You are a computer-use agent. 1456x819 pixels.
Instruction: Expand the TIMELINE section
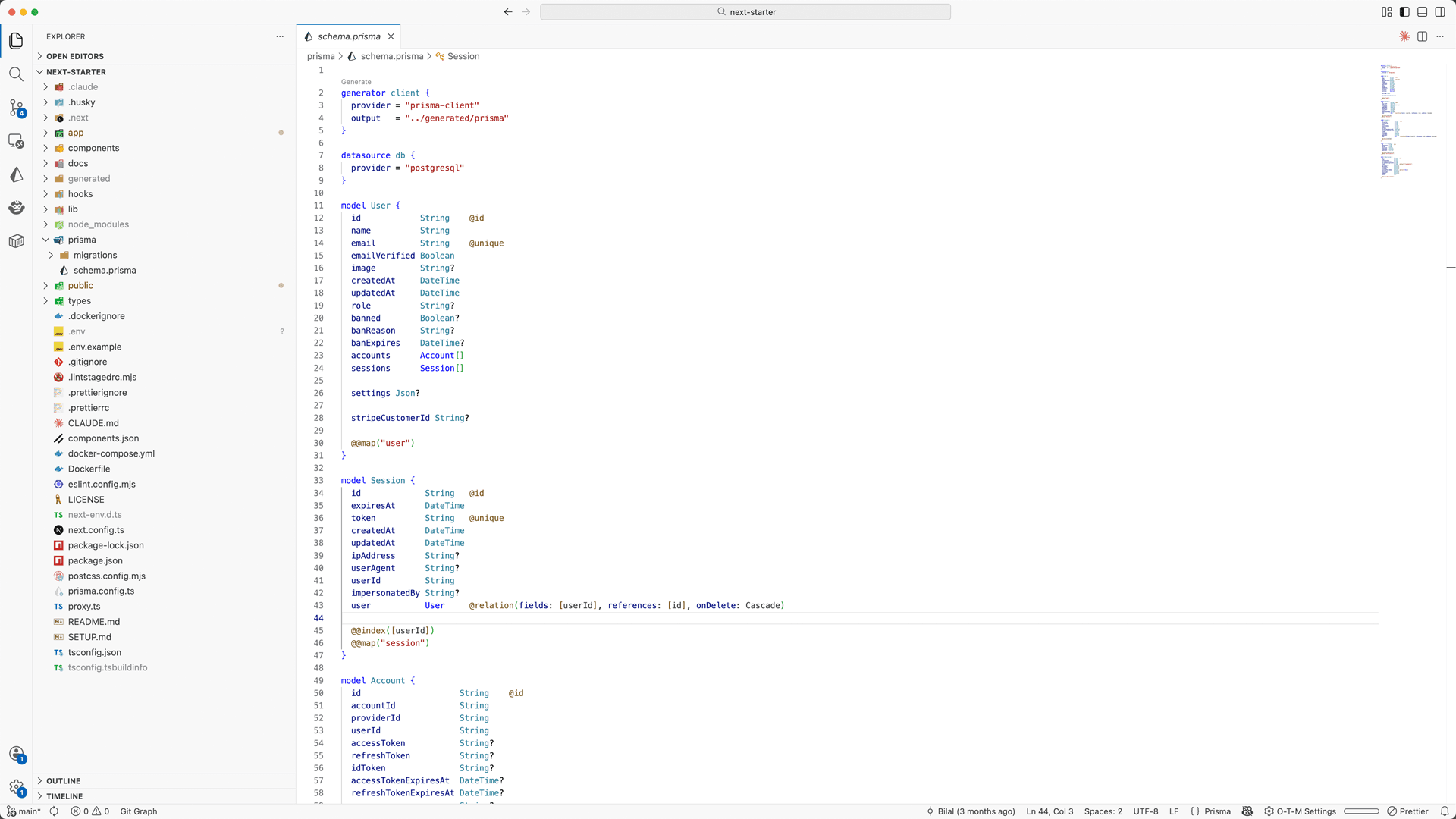(x=64, y=796)
